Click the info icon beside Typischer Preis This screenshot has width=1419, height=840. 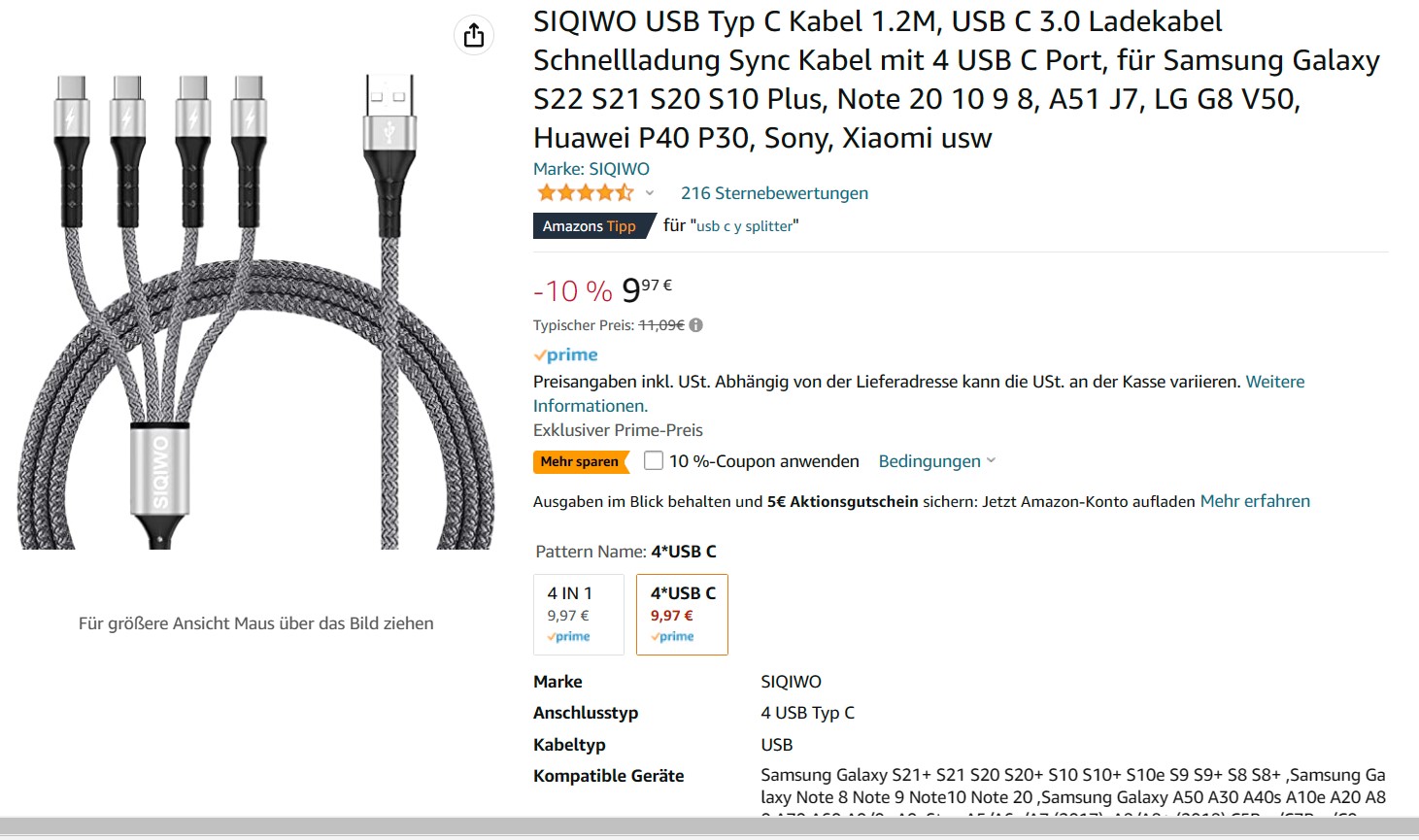[696, 325]
